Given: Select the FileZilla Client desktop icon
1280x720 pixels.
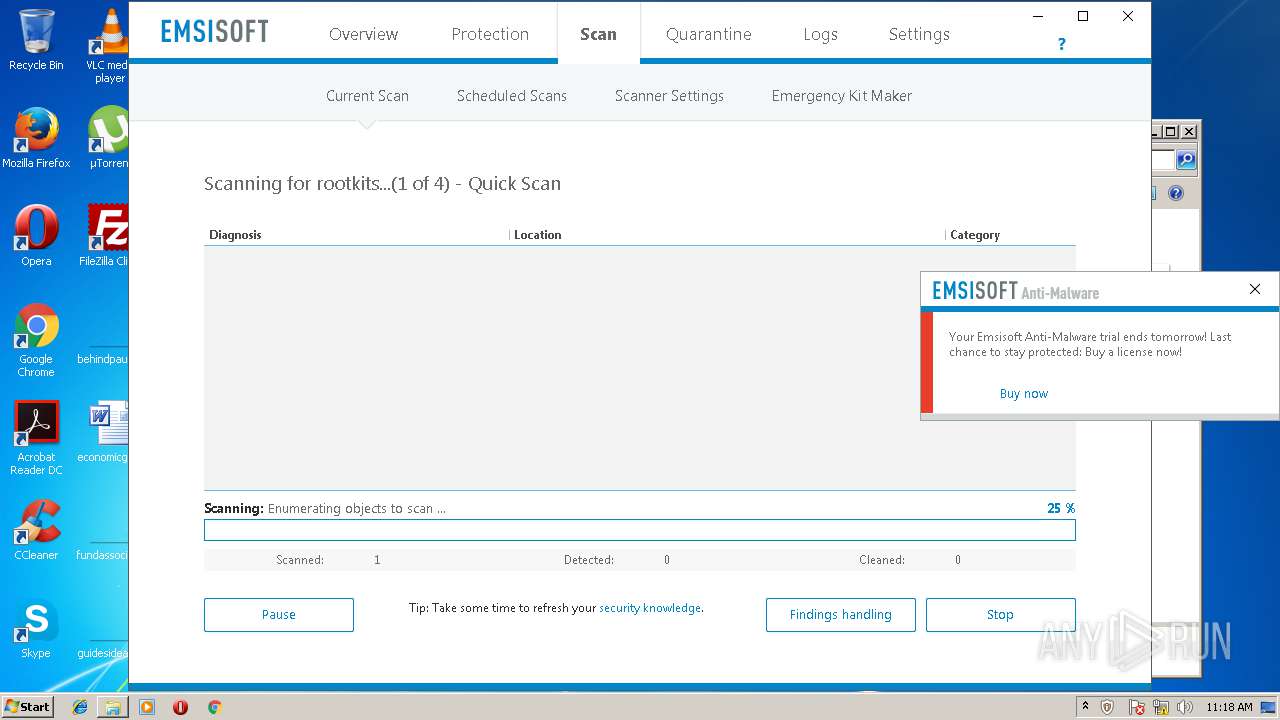Looking at the screenshot, I should tap(106, 236).
